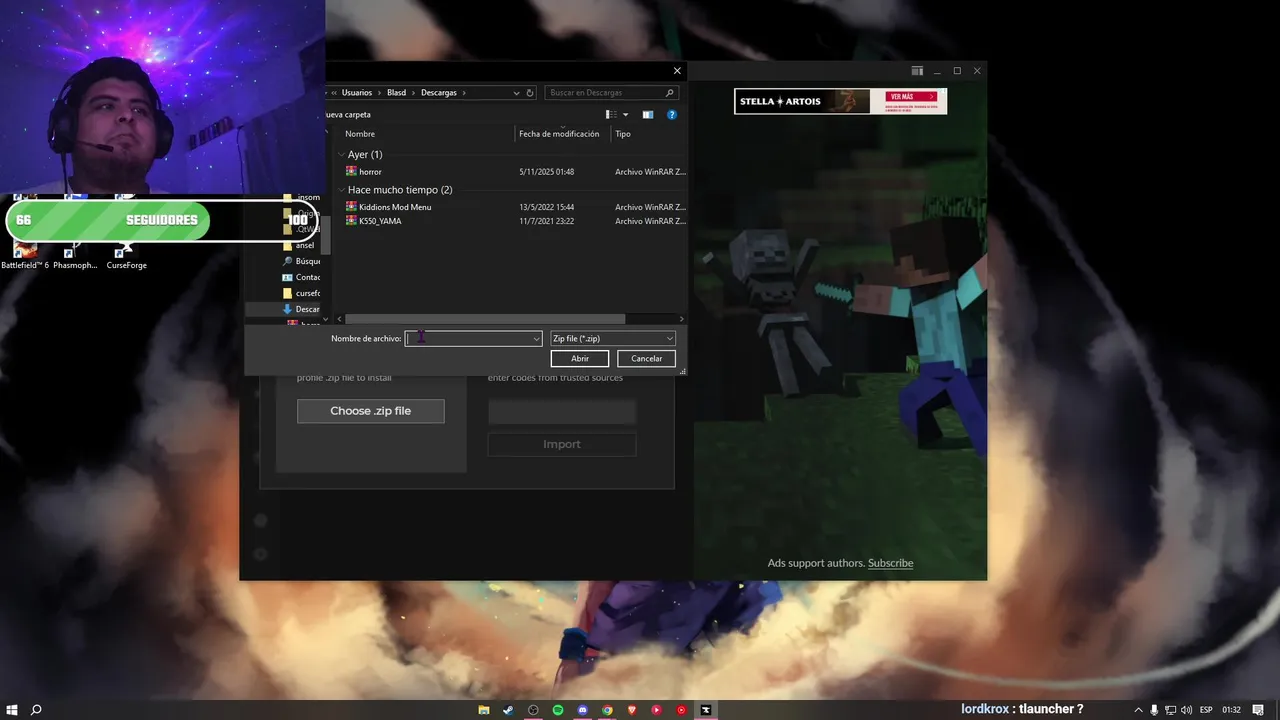The image size is (1280, 720).
Task: Click the microphone tray icon
Action: (x=1155, y=710)
